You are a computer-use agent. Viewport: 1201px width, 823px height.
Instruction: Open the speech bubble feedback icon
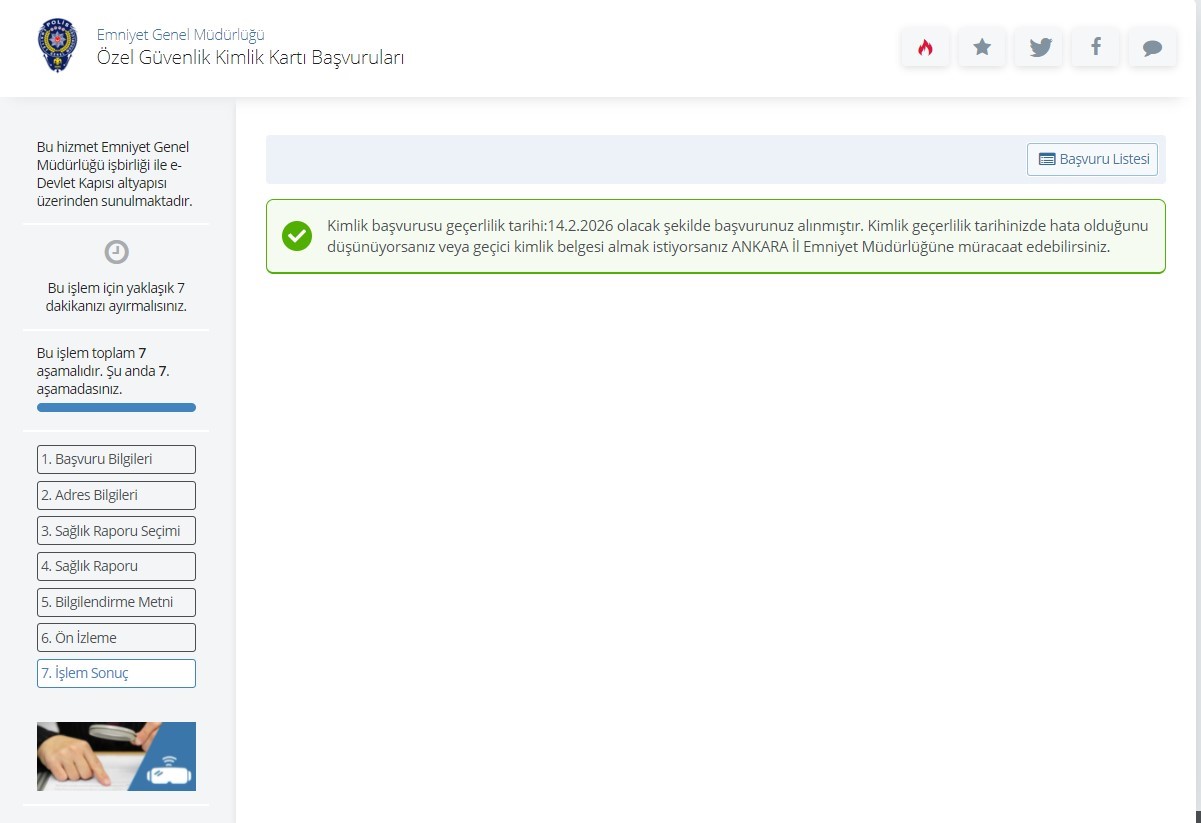pos(1152,47)
